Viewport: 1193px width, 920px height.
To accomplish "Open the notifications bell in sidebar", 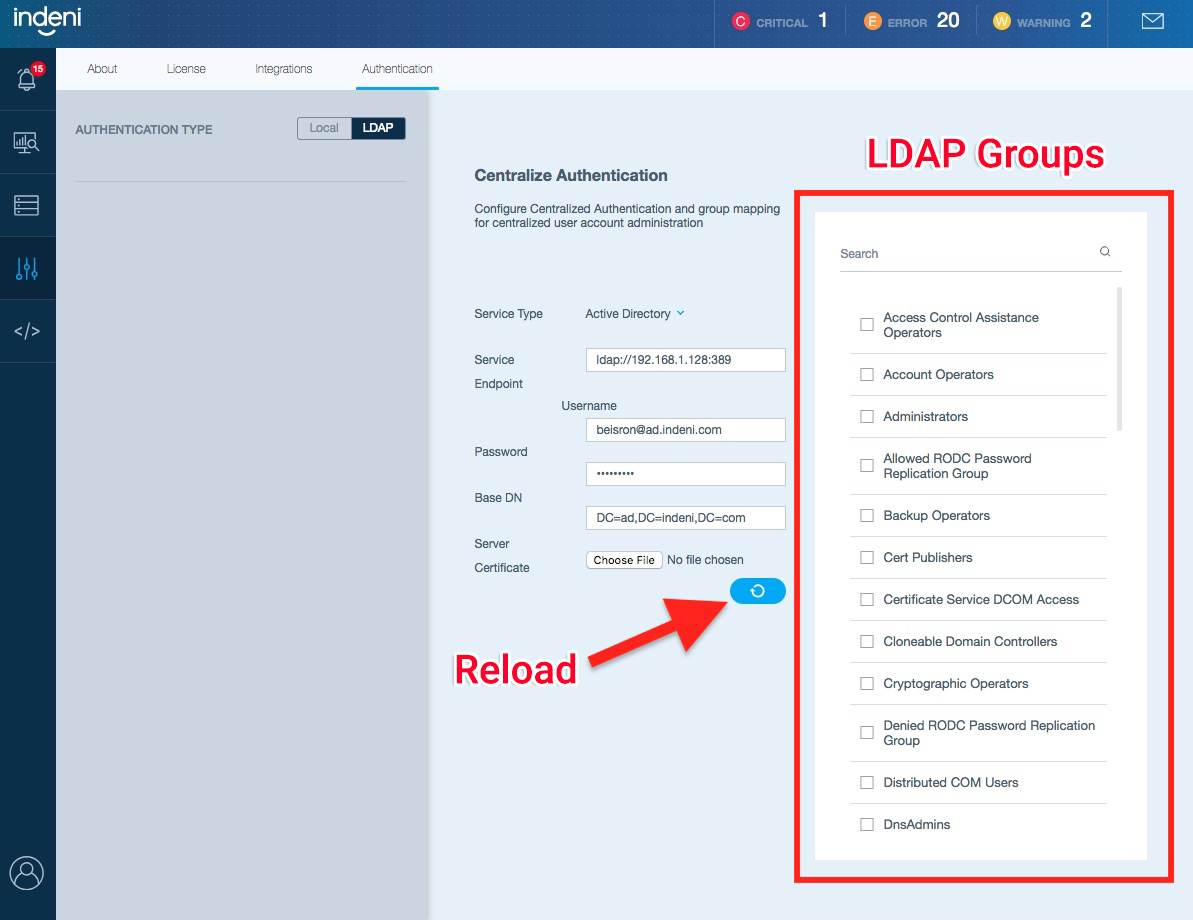I will (27, 81).
